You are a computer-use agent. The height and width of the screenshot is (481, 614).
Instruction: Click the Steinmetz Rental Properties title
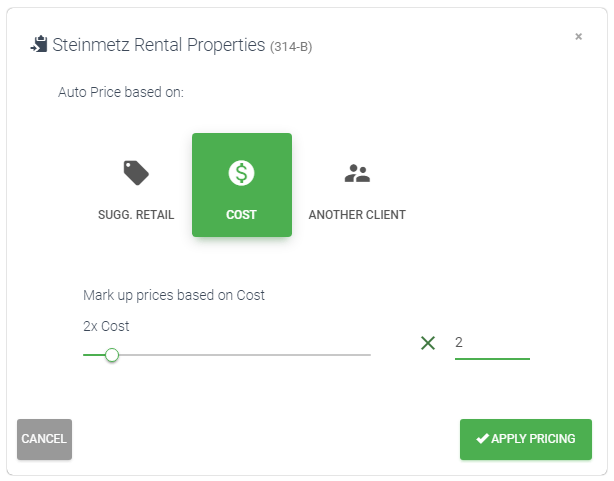pos(159,45)
